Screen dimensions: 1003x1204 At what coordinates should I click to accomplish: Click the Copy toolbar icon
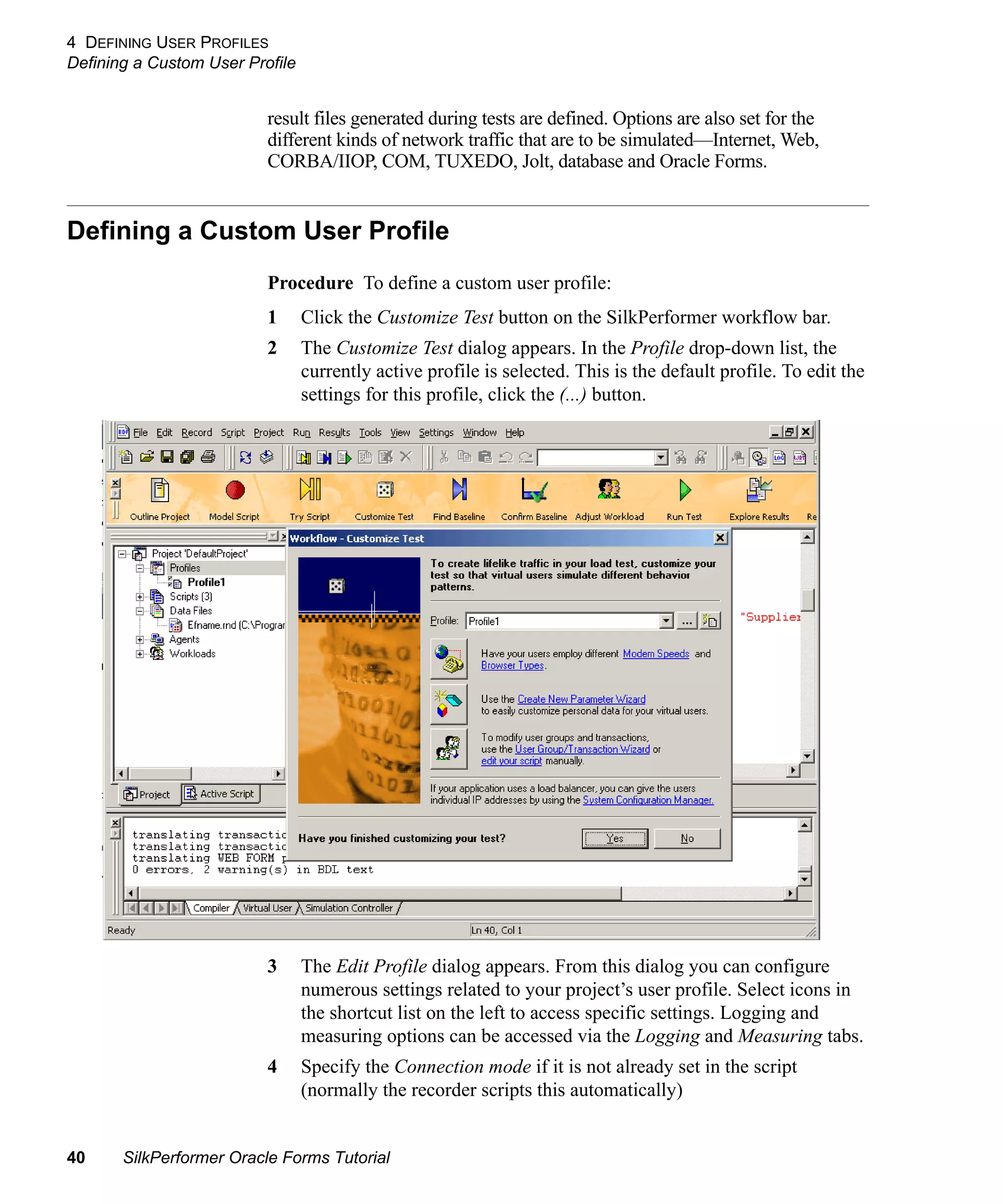[x=464, y=457]
